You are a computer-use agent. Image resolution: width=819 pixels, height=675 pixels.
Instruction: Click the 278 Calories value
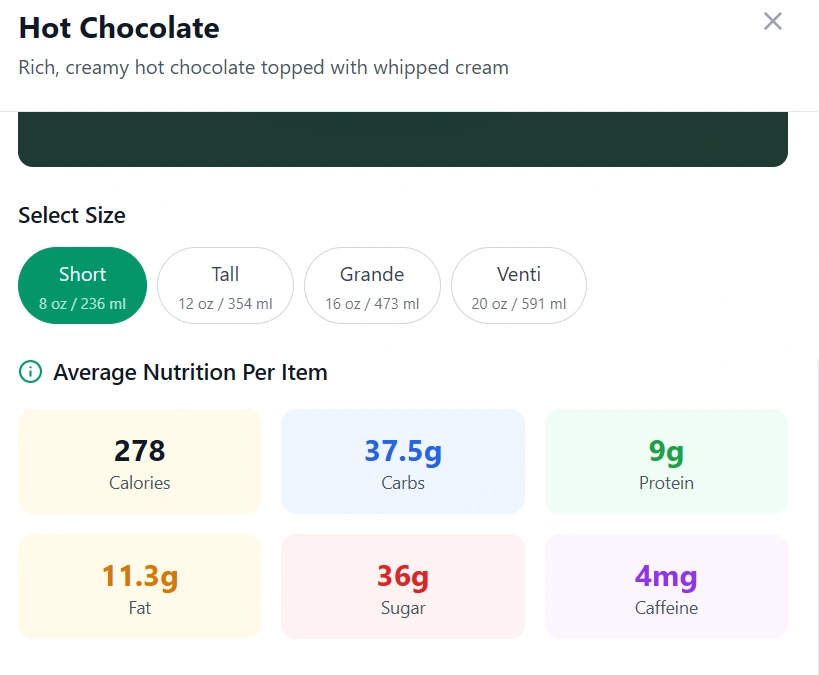coord(139,450)
